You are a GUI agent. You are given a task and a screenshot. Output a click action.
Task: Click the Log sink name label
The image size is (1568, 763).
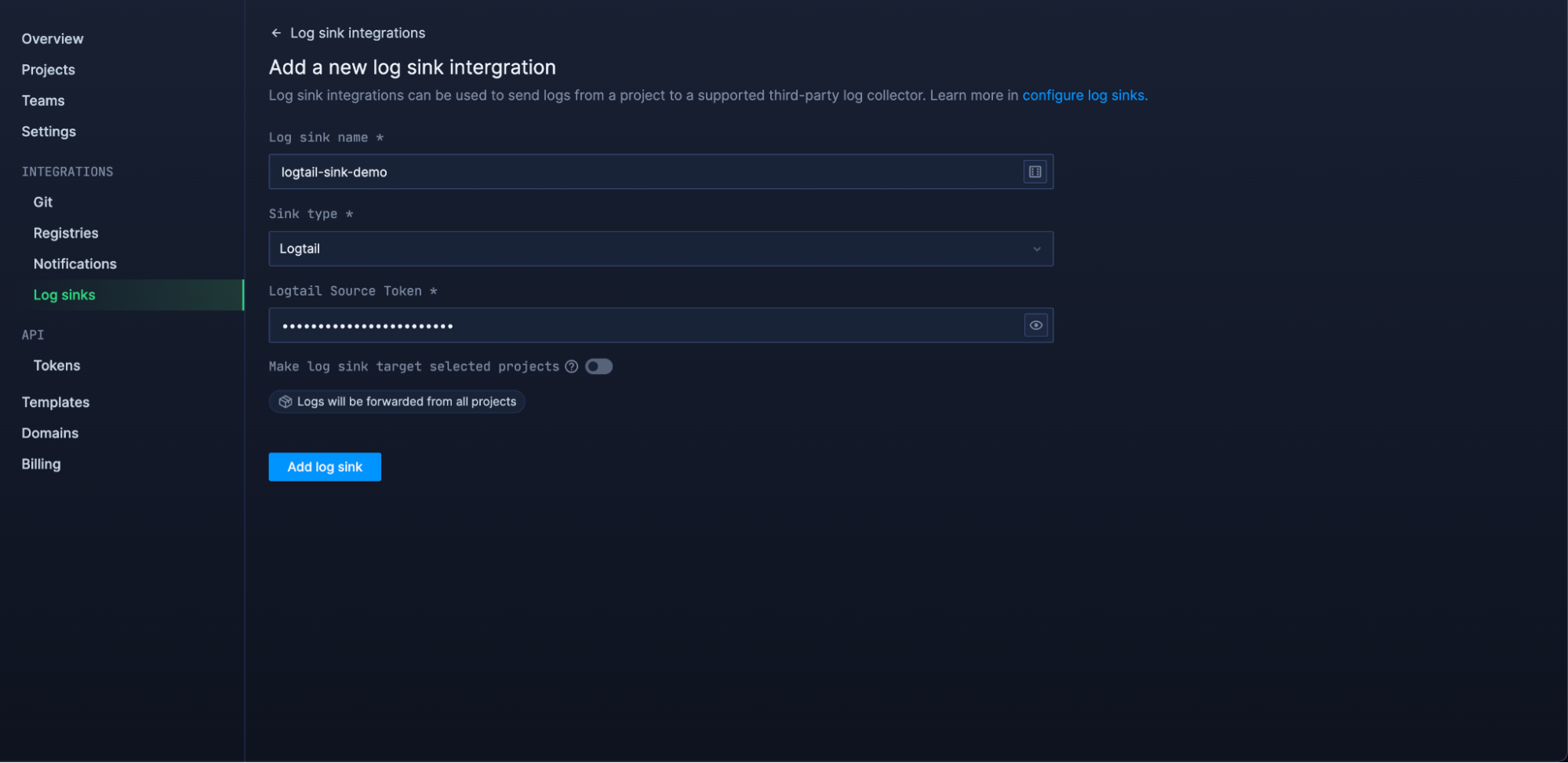point(326,137)
